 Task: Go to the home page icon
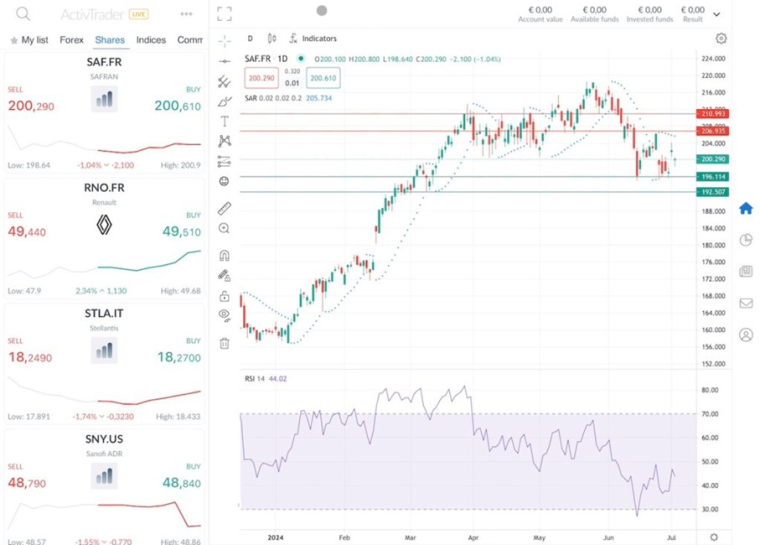point(745,208)
